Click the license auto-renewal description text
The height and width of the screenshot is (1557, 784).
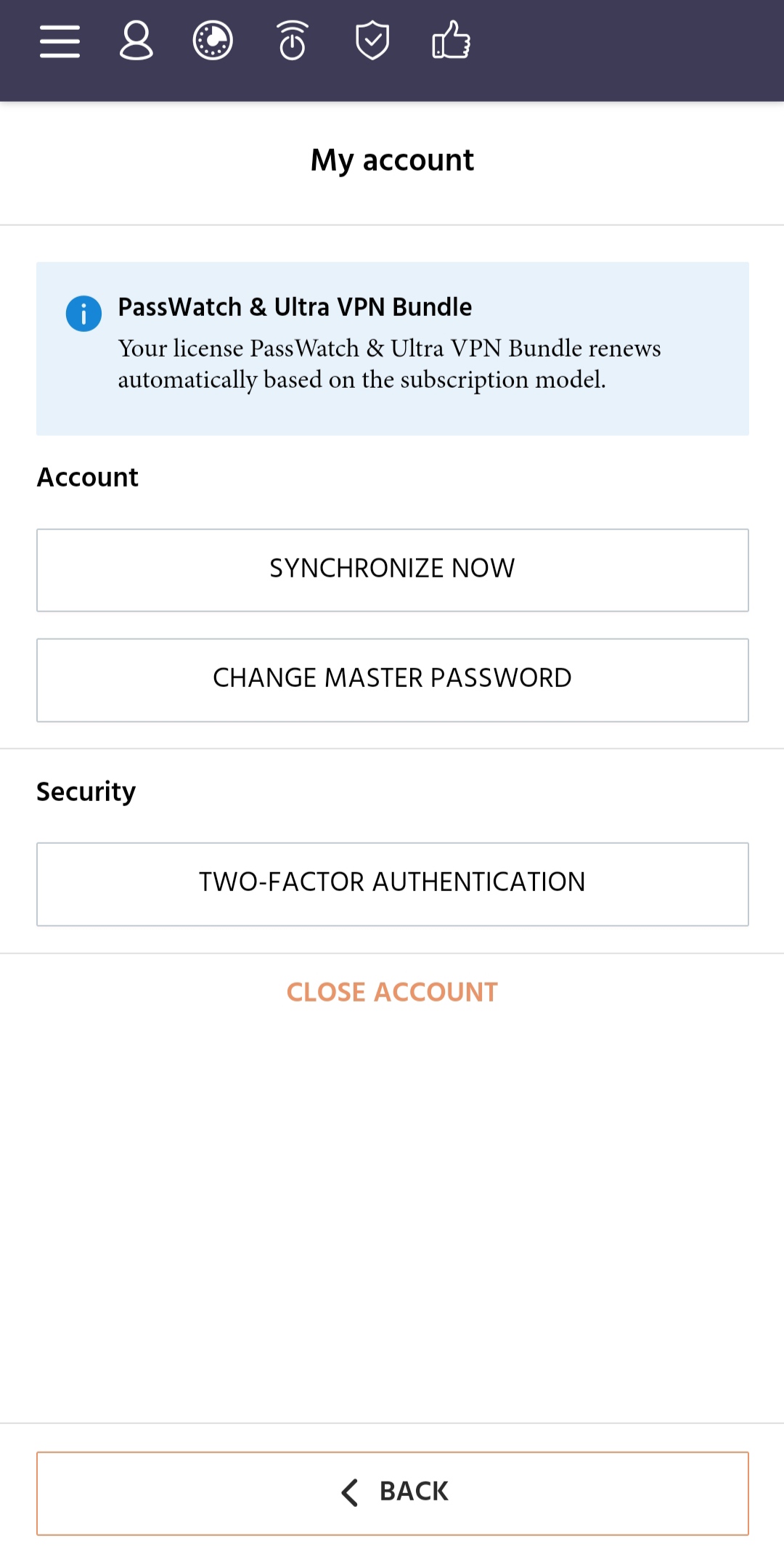click(390, 364)
